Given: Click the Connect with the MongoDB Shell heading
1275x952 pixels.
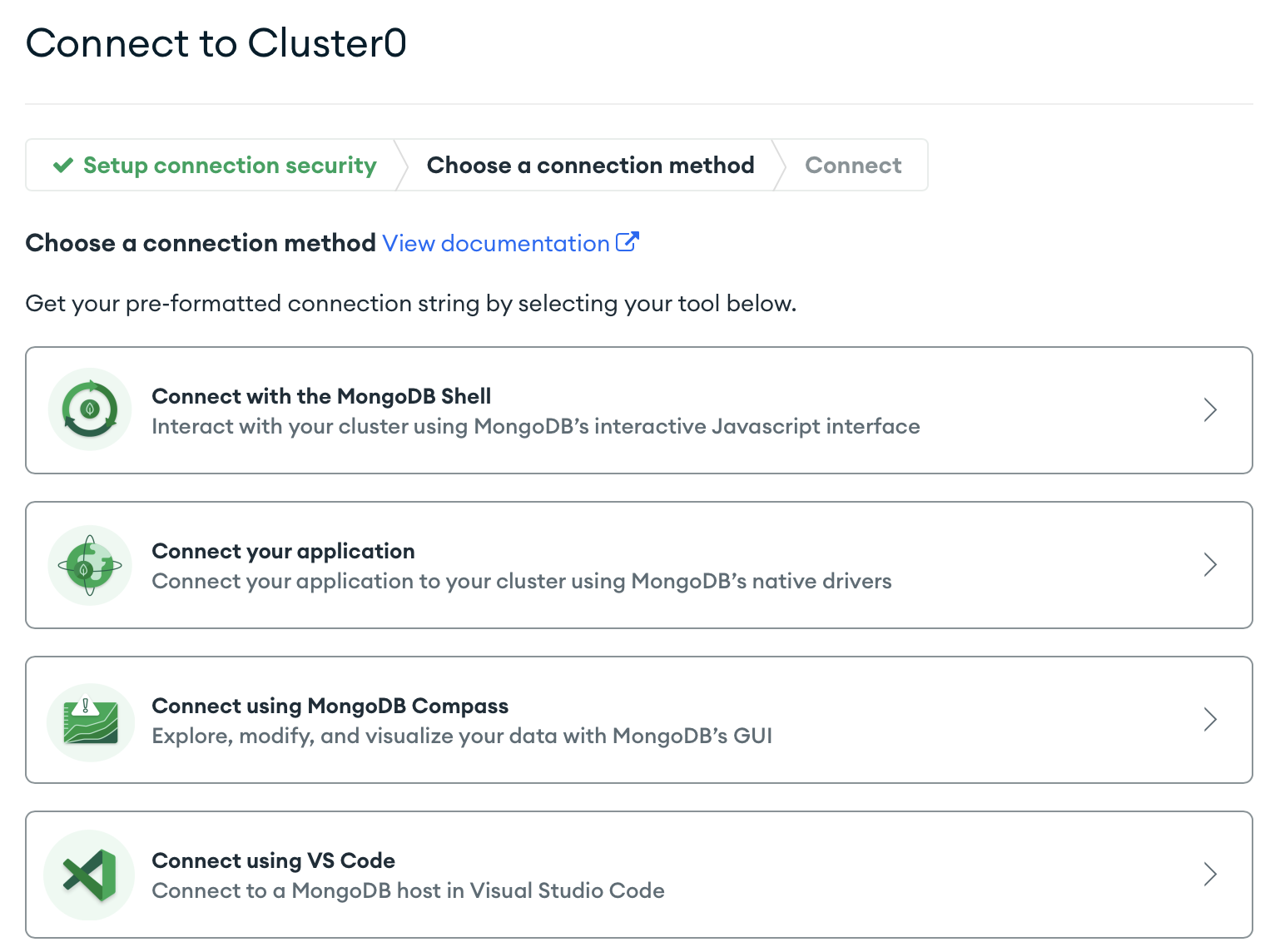Looking at the screenshot, I should click(x=320, y=396).
